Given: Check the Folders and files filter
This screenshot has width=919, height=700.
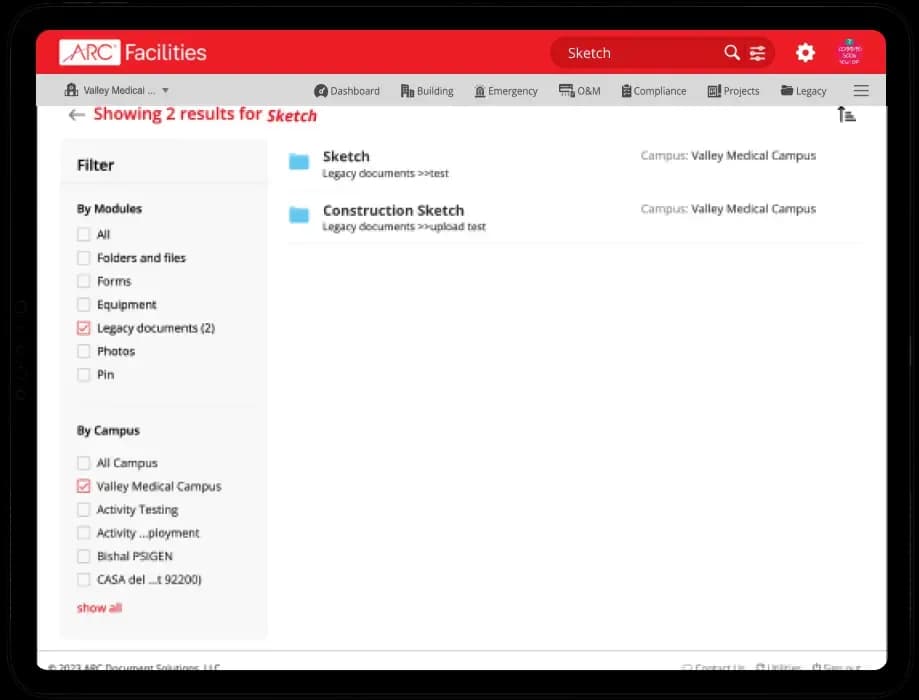Looking at the screenshot, I should coord(84,257).
